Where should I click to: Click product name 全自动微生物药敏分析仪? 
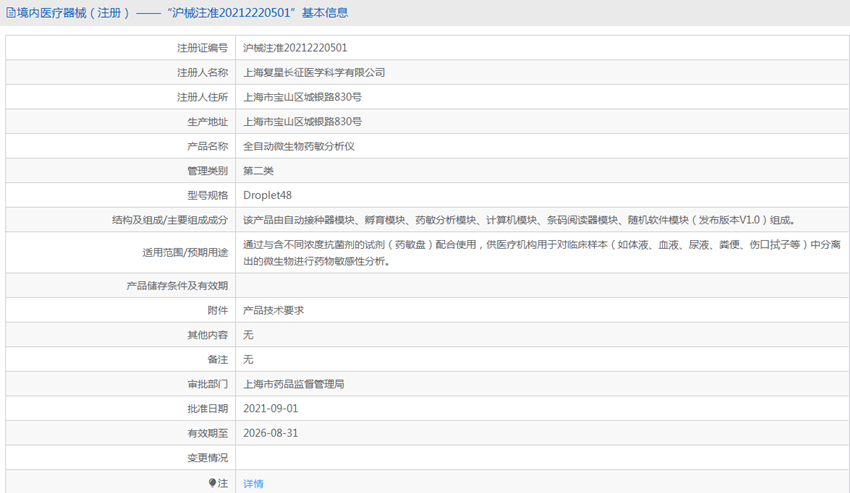[299, 146]
